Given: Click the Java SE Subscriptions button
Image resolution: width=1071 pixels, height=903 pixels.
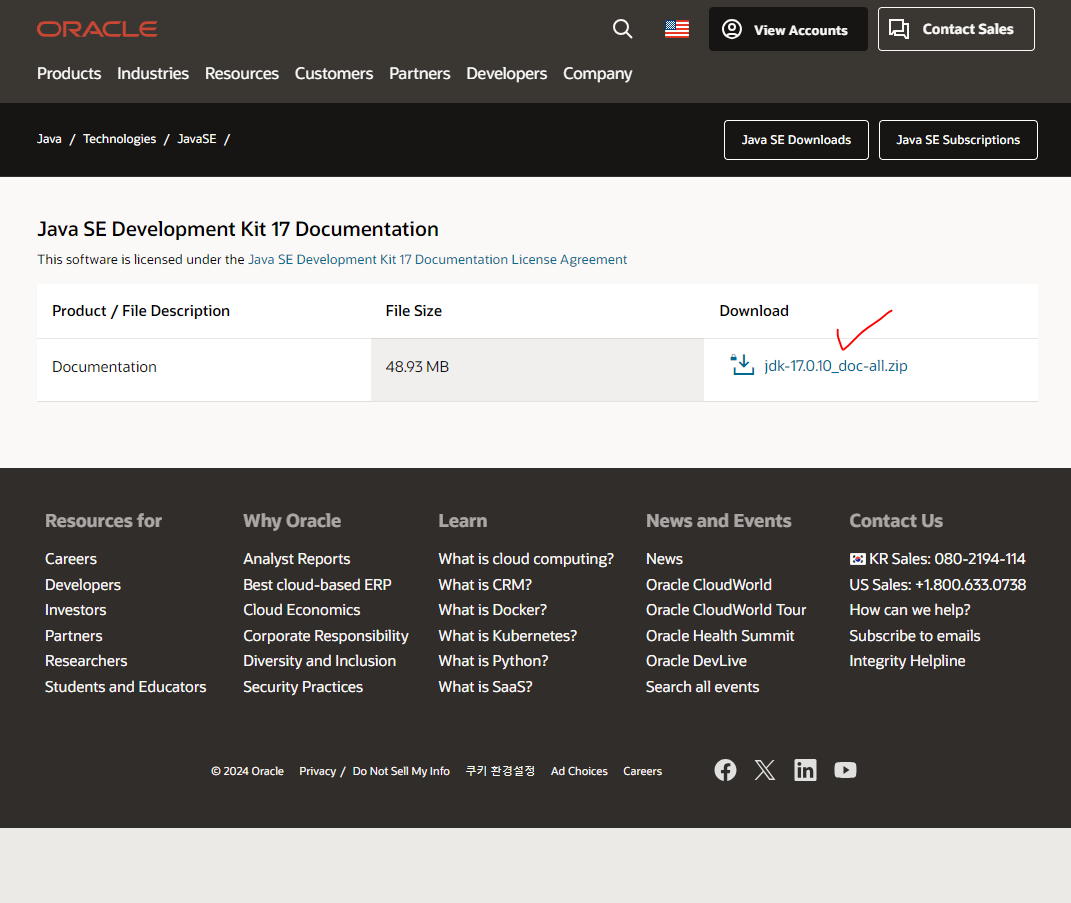Looking at the screenshot, I should coord(958,140).
